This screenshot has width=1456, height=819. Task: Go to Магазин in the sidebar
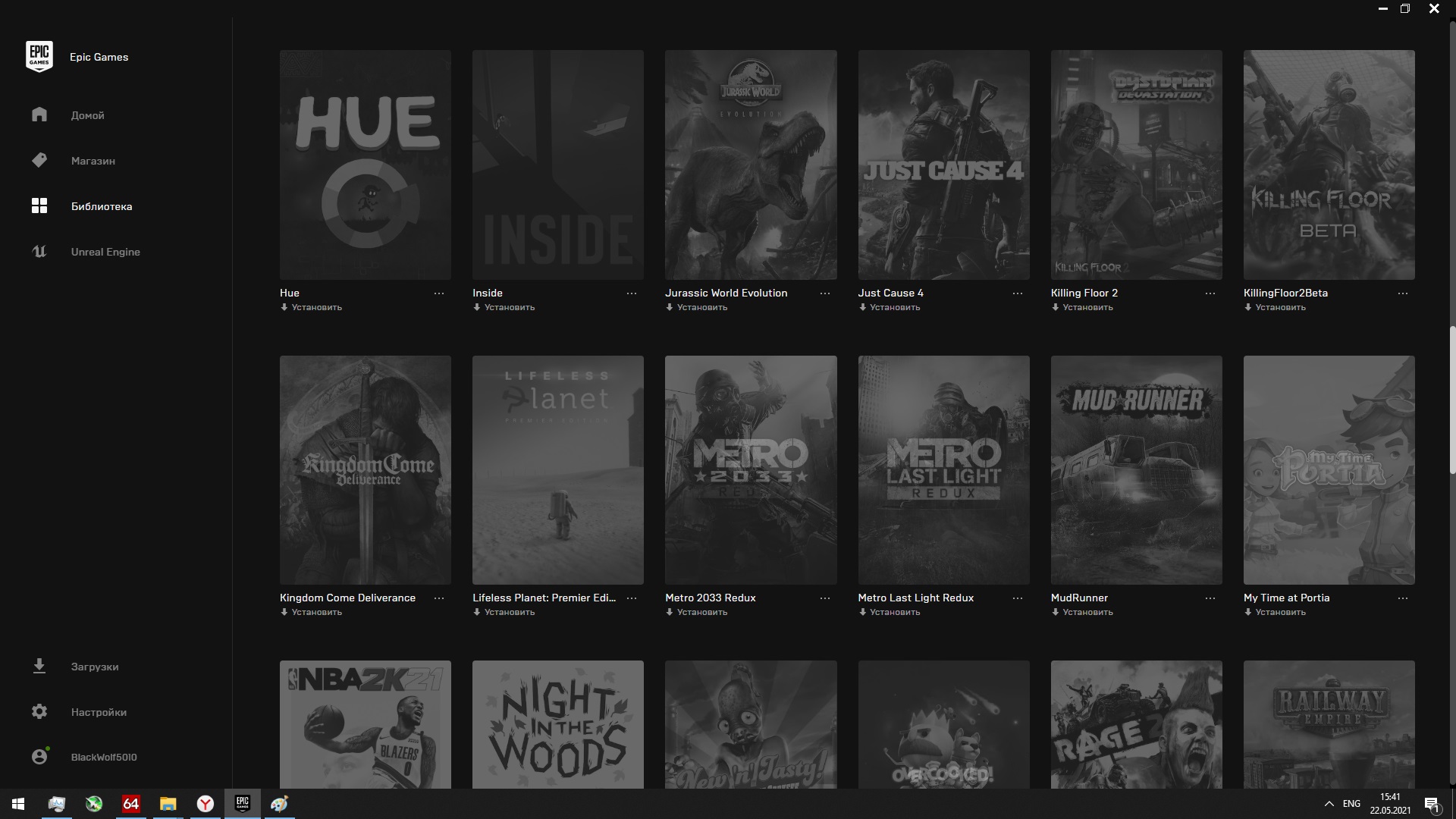click(93, 161)
